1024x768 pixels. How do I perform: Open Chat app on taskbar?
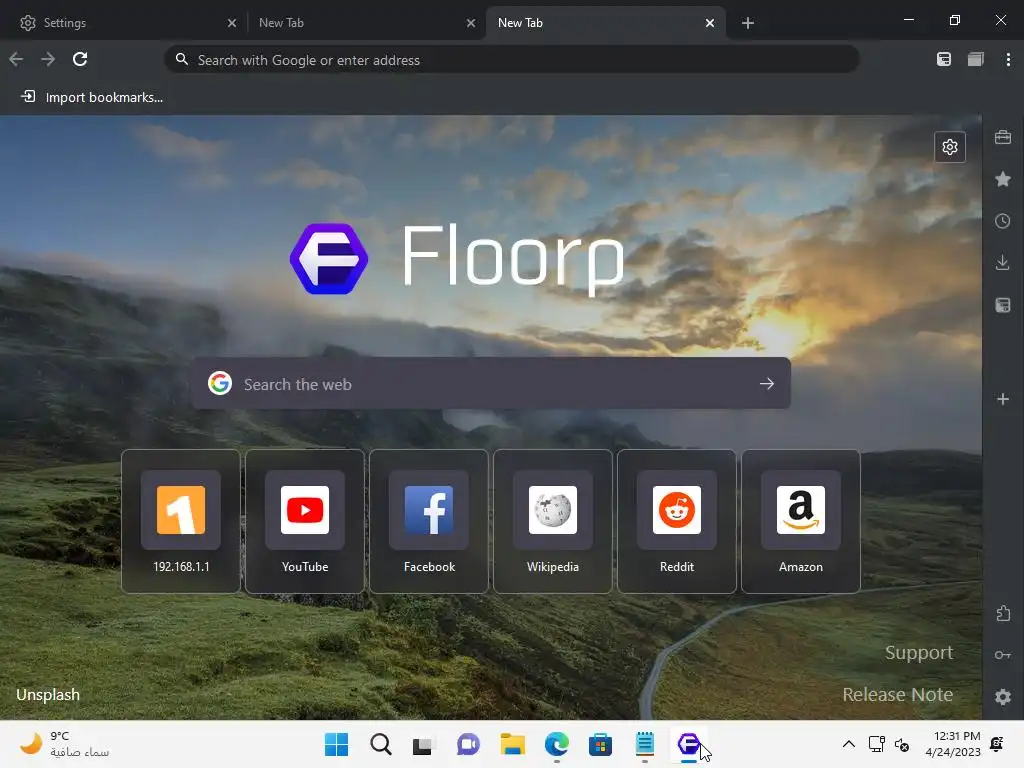pyautogui.click(x=468, y=744)
